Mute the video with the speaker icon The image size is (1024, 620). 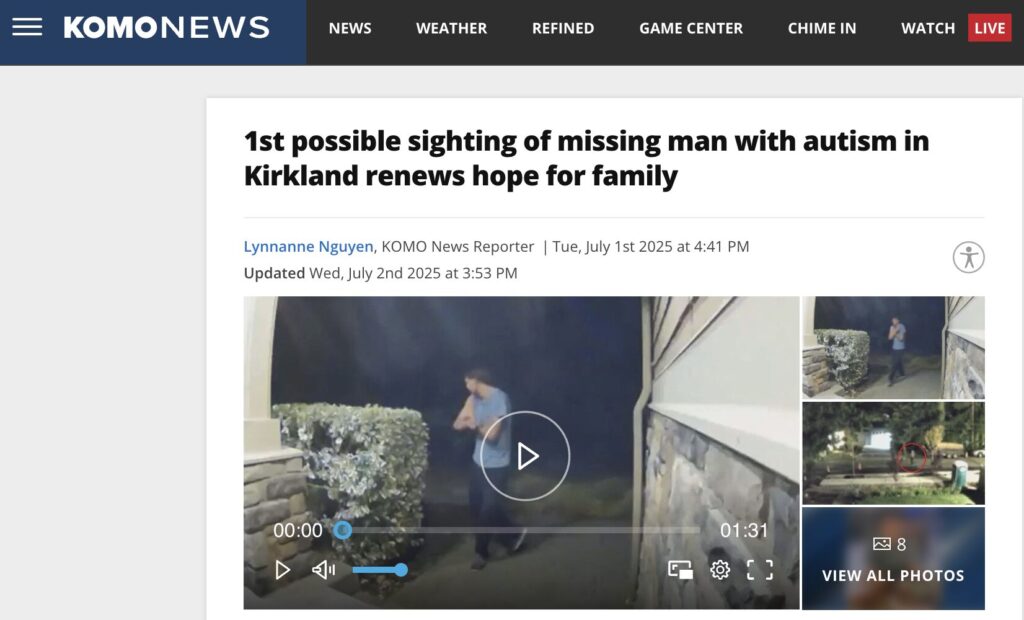click(323, 570)
